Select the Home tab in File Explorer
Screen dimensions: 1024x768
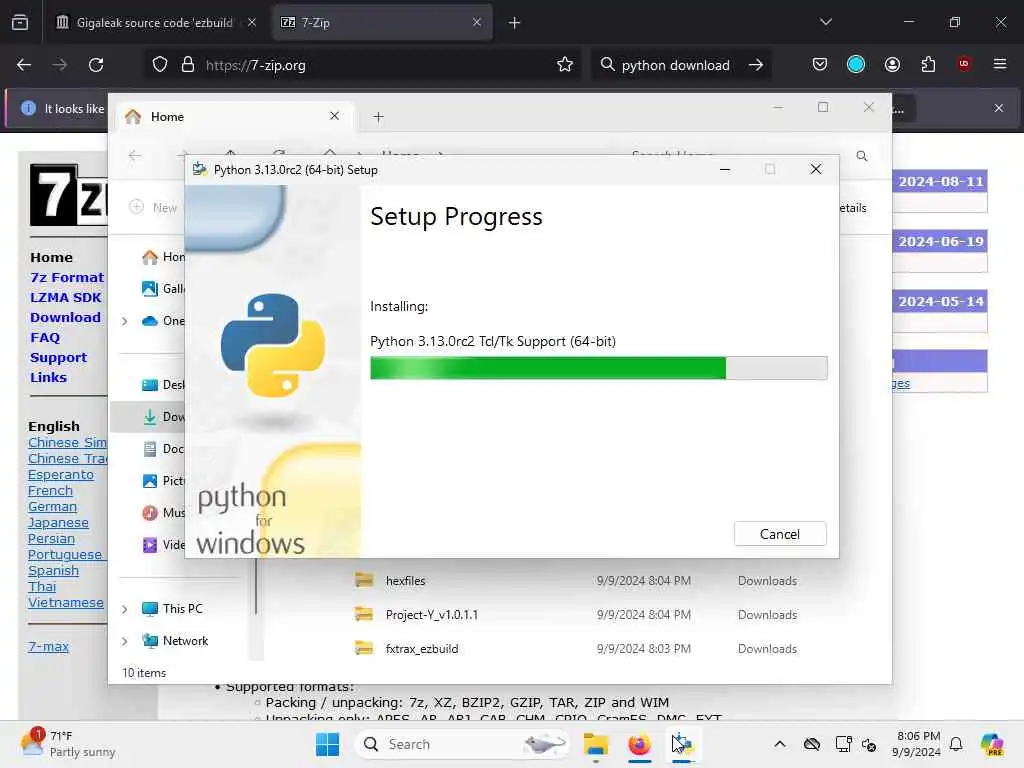[x=235, y=116]
